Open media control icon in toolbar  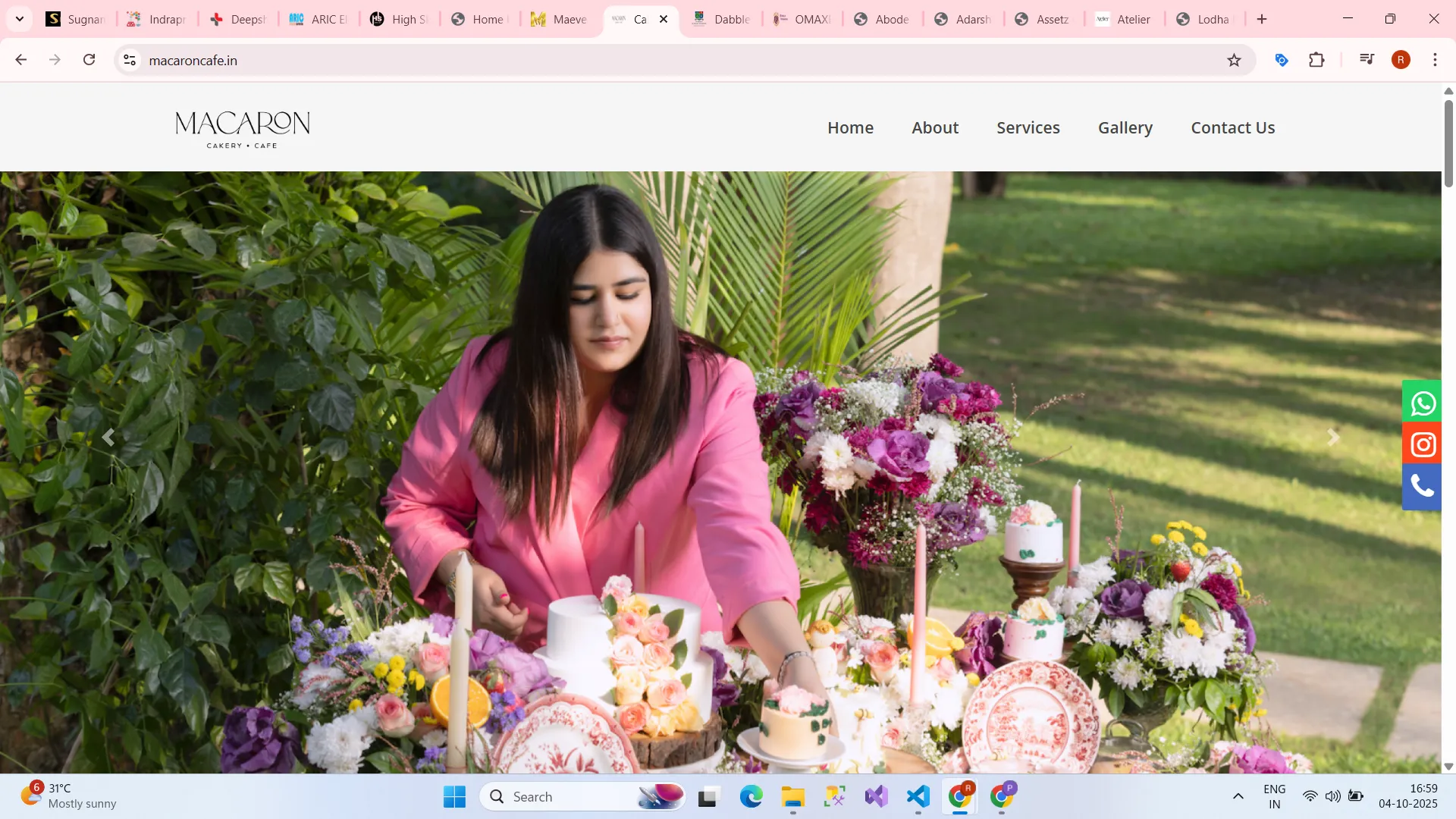coord(1367,60)
